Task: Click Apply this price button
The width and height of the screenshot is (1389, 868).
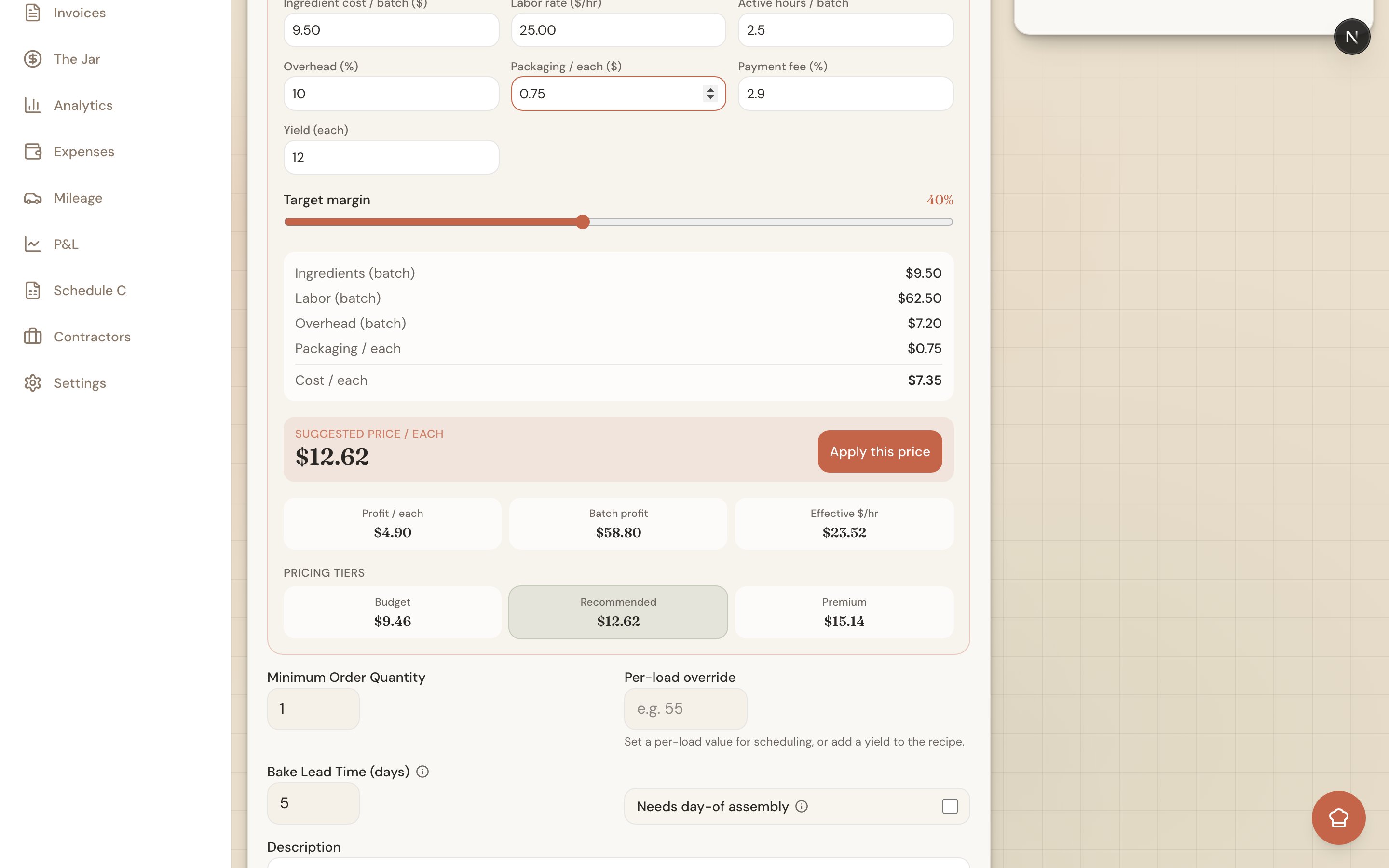Action: point(880,451)
